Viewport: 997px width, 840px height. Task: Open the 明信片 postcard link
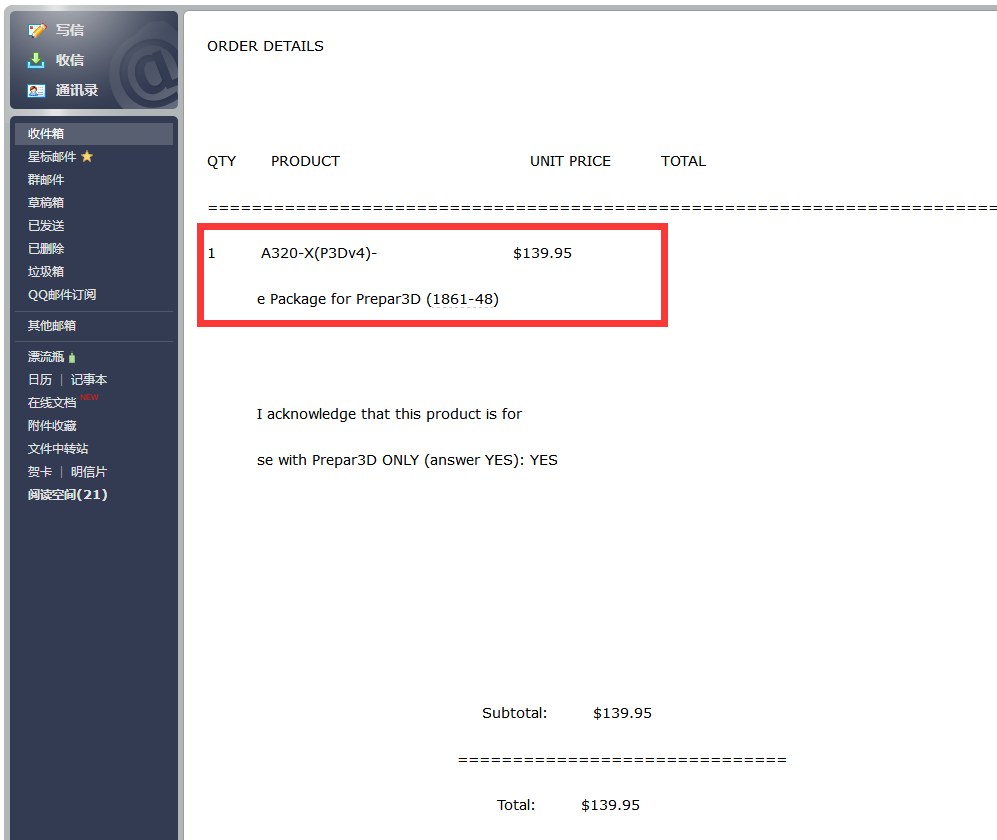[89, 472]
